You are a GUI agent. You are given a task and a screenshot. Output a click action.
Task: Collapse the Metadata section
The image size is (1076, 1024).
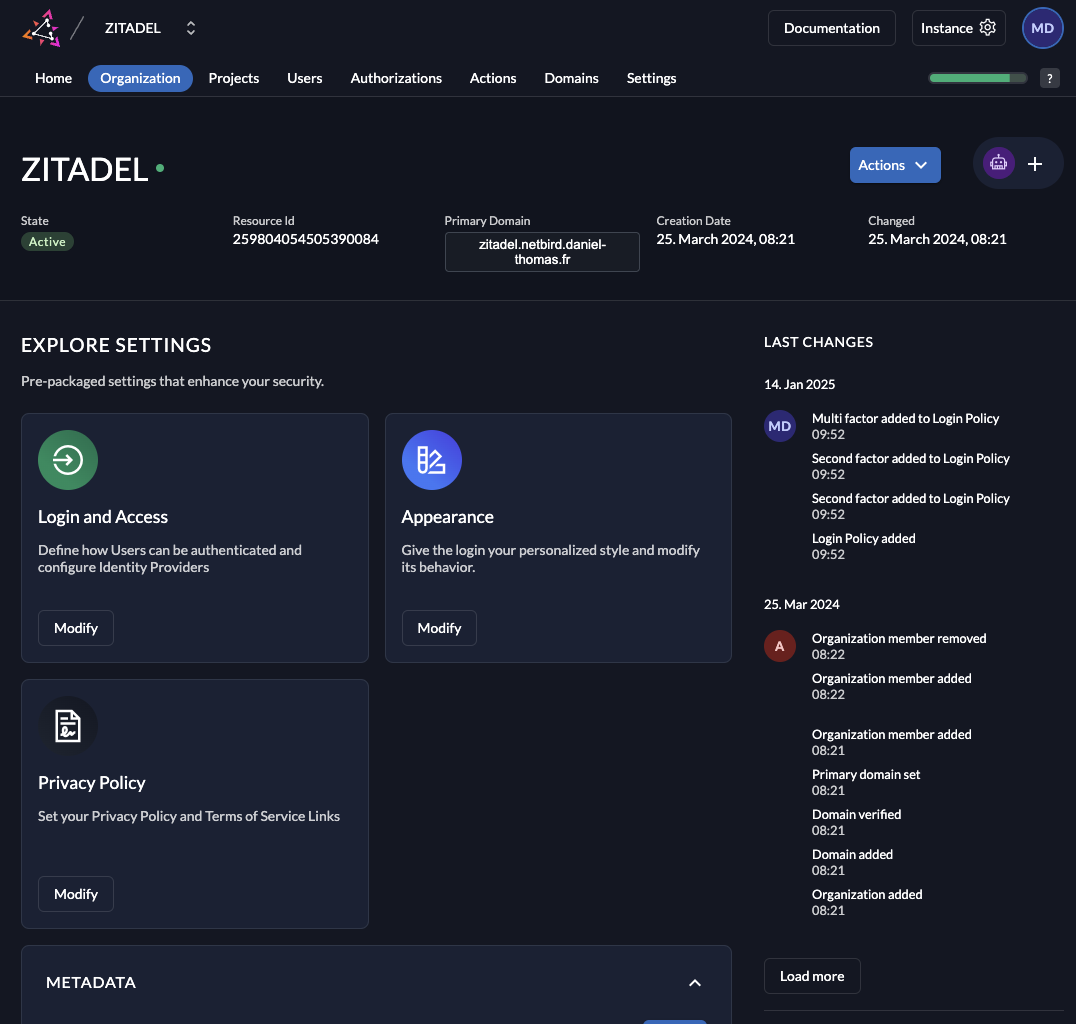[694, 983]
